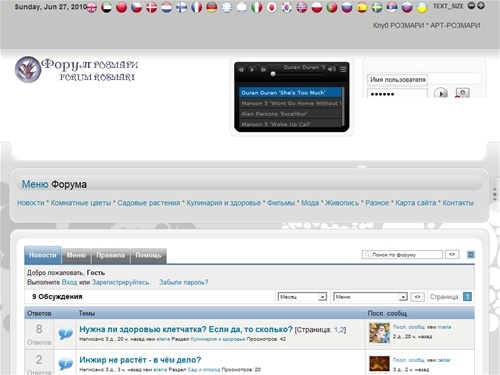The image size is (500, 375).
Task: Open Кулинария и здоровье menu link
Action: [x=223, y=203]
